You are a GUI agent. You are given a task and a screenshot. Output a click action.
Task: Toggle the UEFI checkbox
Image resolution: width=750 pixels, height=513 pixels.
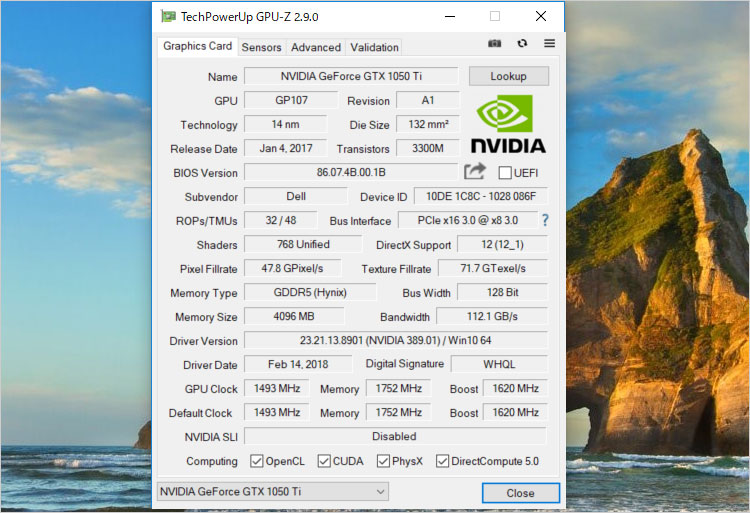point(505,173)
